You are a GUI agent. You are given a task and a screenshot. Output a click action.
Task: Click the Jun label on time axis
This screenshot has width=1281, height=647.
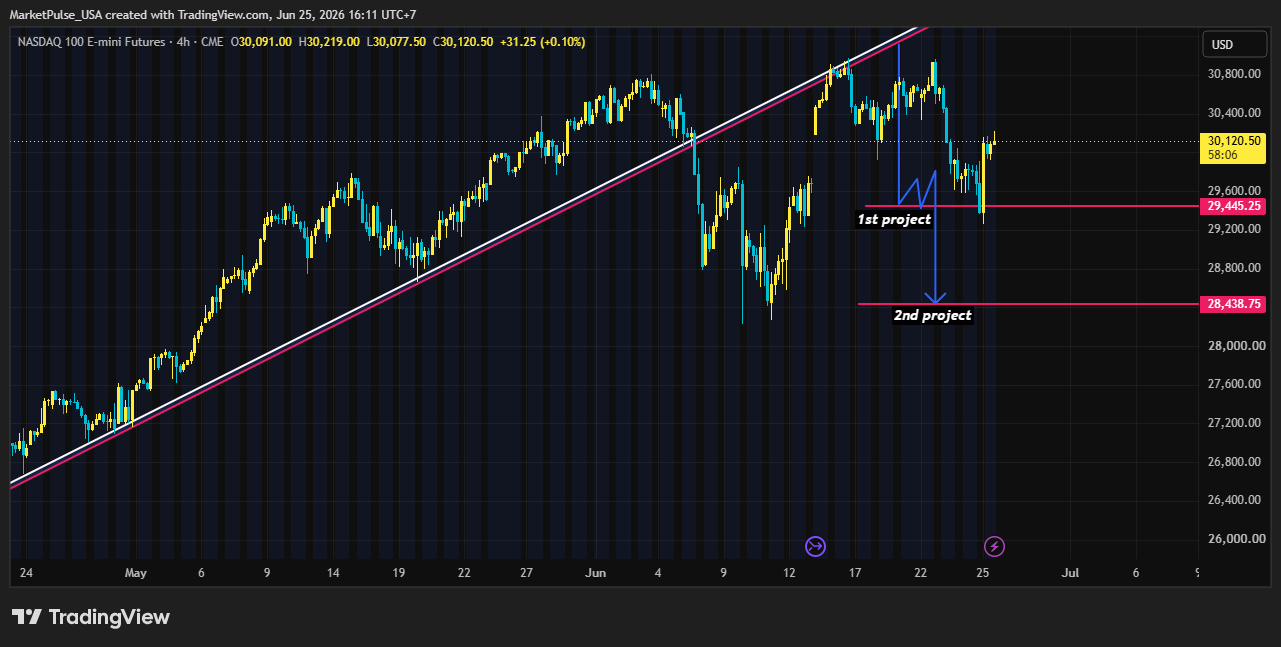(595, 573)
